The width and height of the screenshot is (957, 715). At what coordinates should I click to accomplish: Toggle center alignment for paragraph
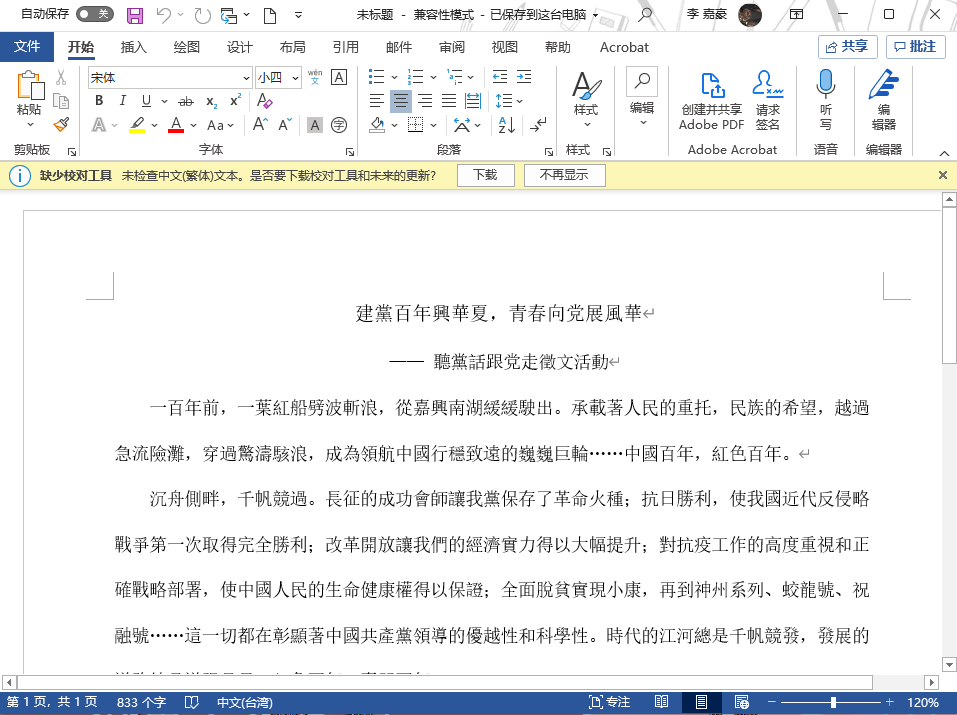pos(400,101)
